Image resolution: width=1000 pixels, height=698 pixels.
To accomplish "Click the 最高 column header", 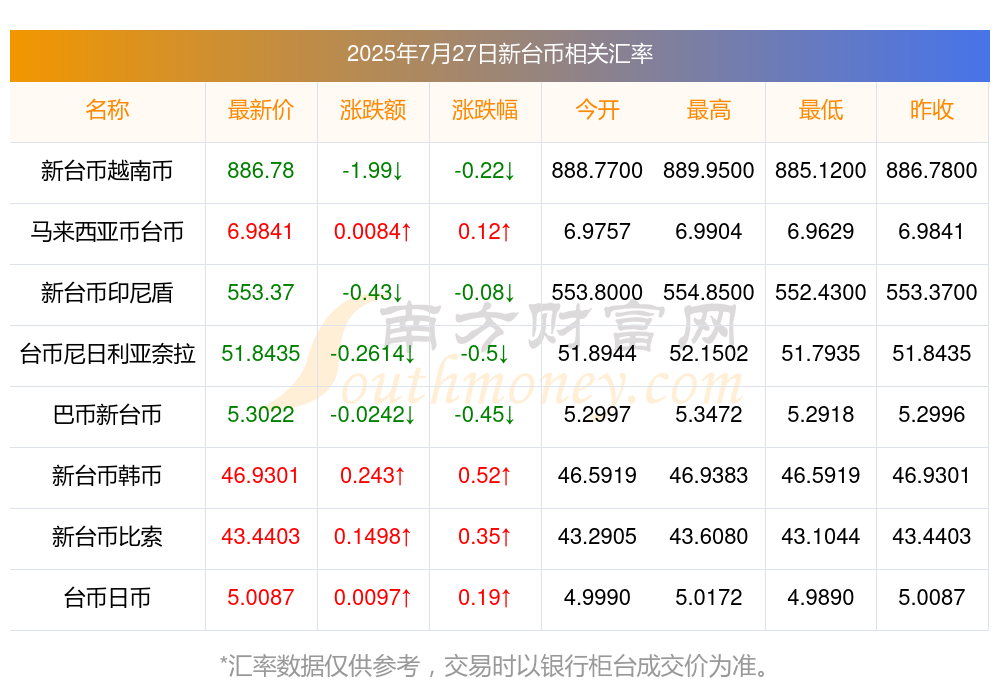I will [x=709, y=110].
